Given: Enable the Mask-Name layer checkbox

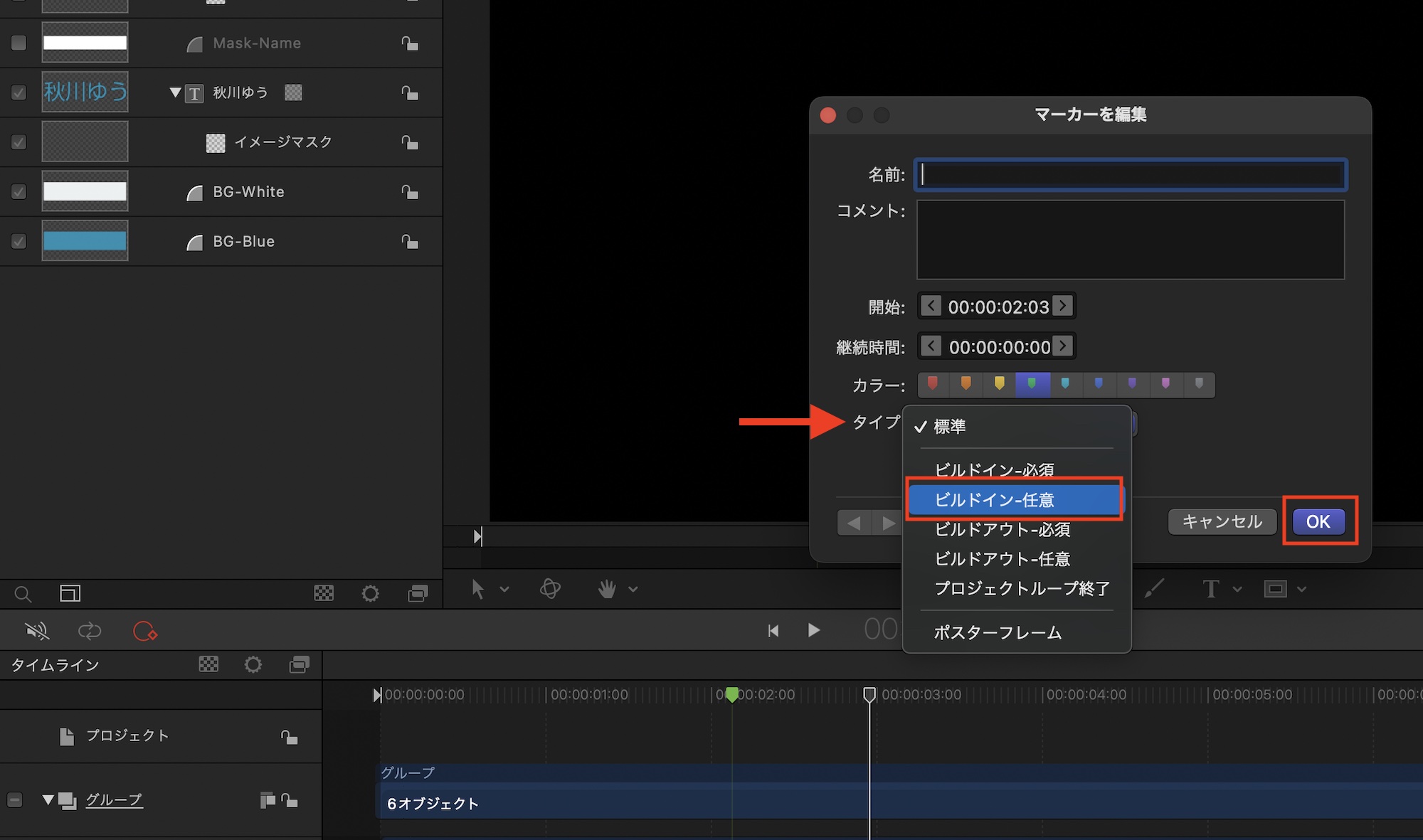Looking at the screenshot, I should tap(19, 43).
